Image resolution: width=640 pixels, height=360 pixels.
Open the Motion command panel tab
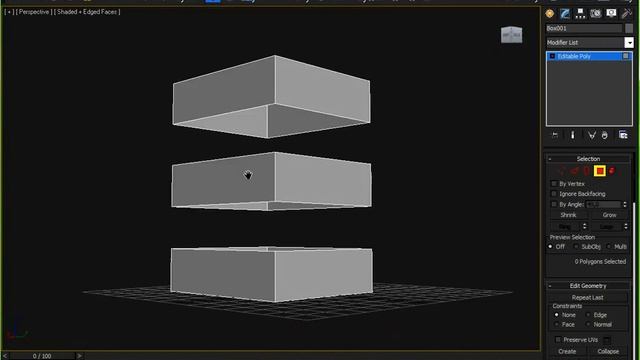(596, 13)
